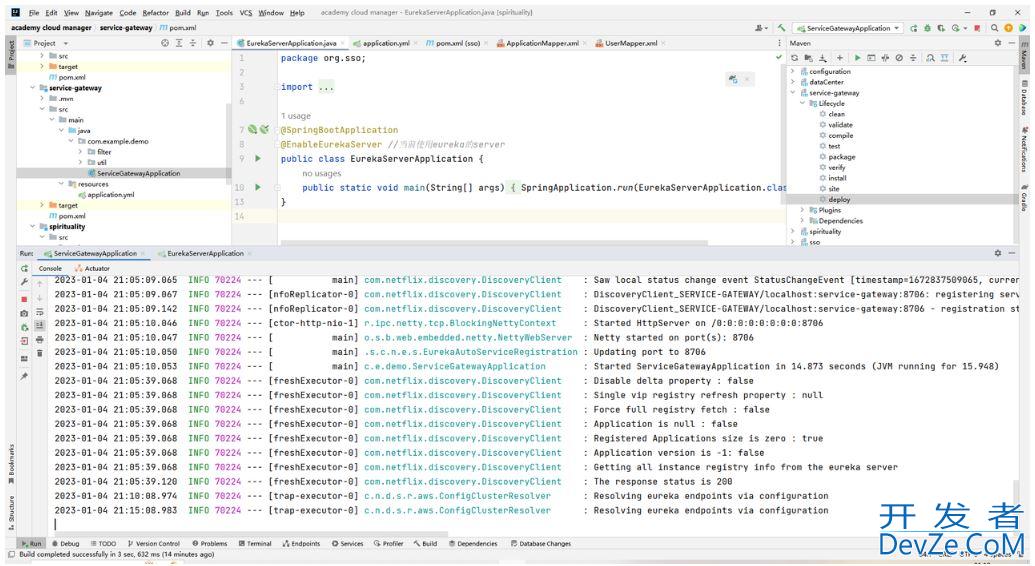Open the File menu

pos(34,13)
